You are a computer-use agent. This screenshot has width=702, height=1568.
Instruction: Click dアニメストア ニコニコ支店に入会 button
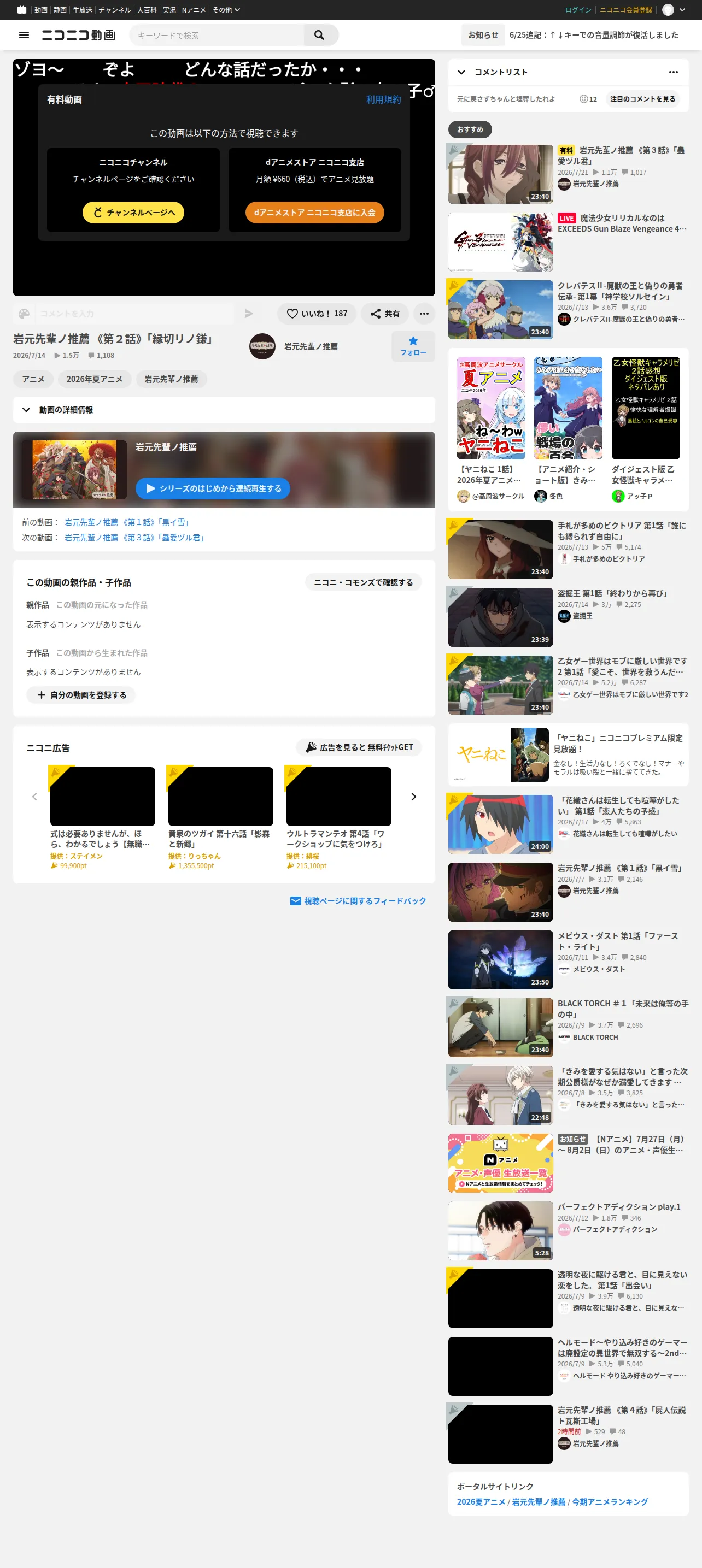tap(314, 213)
